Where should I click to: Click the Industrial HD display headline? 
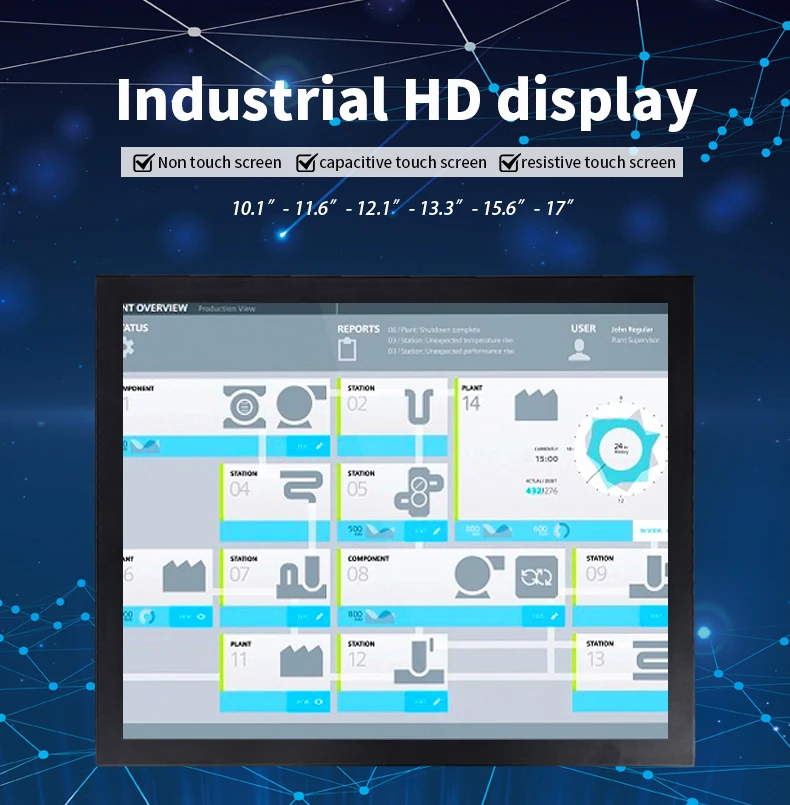click(407, 101)
